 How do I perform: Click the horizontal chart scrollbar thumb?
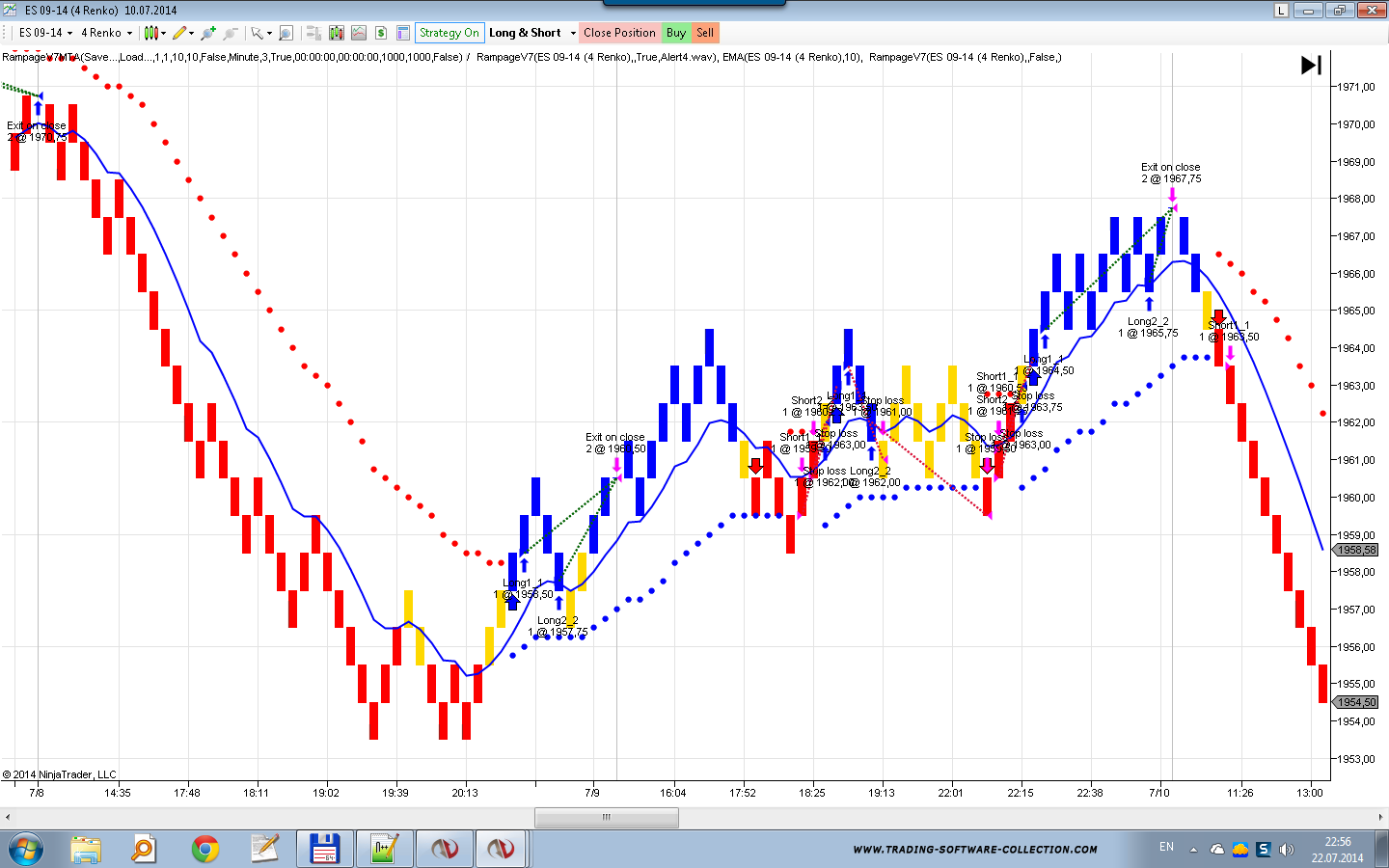tap(607, 817)
